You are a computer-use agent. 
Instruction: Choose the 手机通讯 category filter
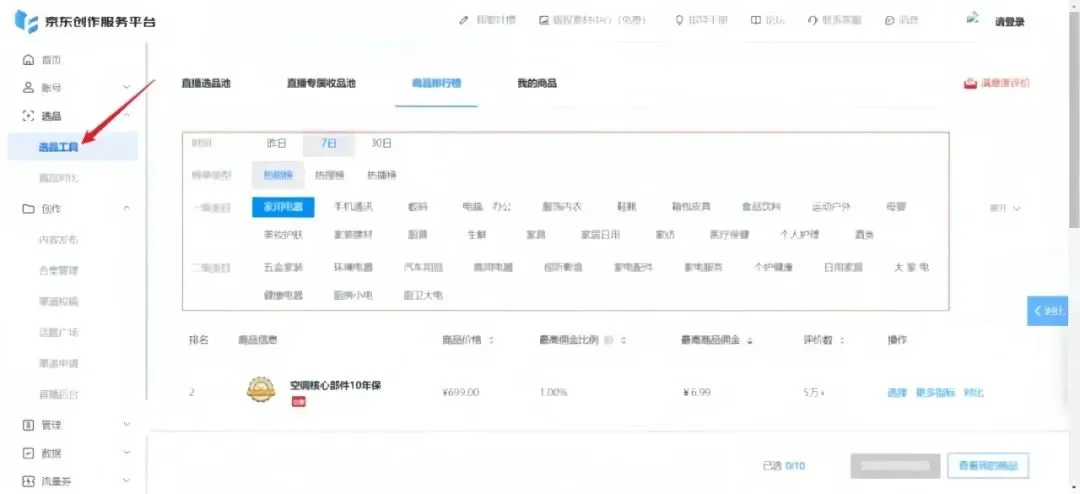pyautogui.click(x=352, y=207)
